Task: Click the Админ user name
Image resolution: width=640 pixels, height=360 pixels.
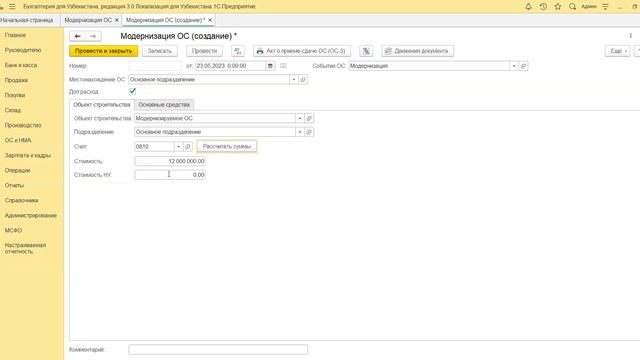Action: pyautogui.click(x=589, y=7)
